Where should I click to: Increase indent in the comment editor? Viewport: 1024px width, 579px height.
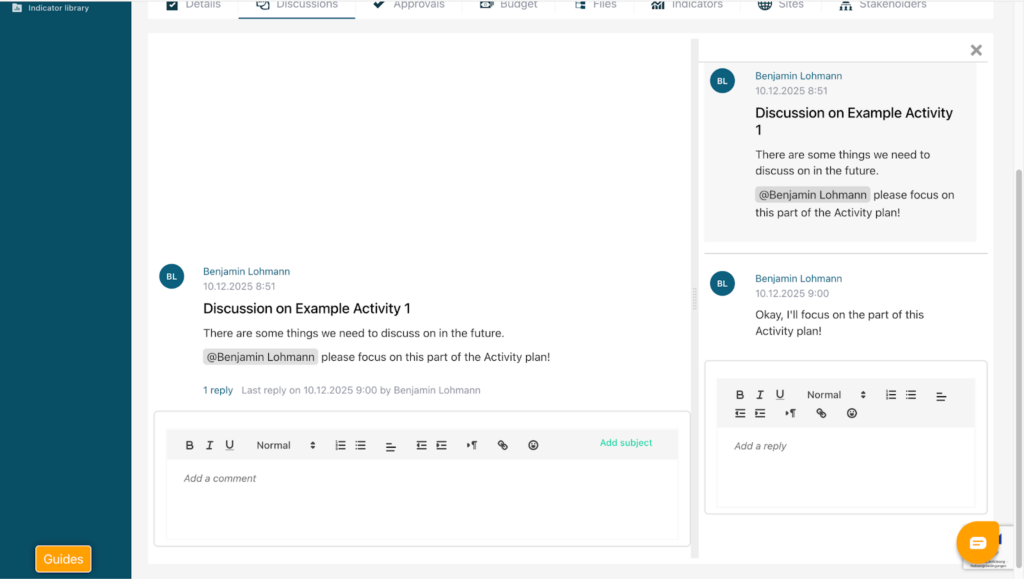[x=441, y=446]
